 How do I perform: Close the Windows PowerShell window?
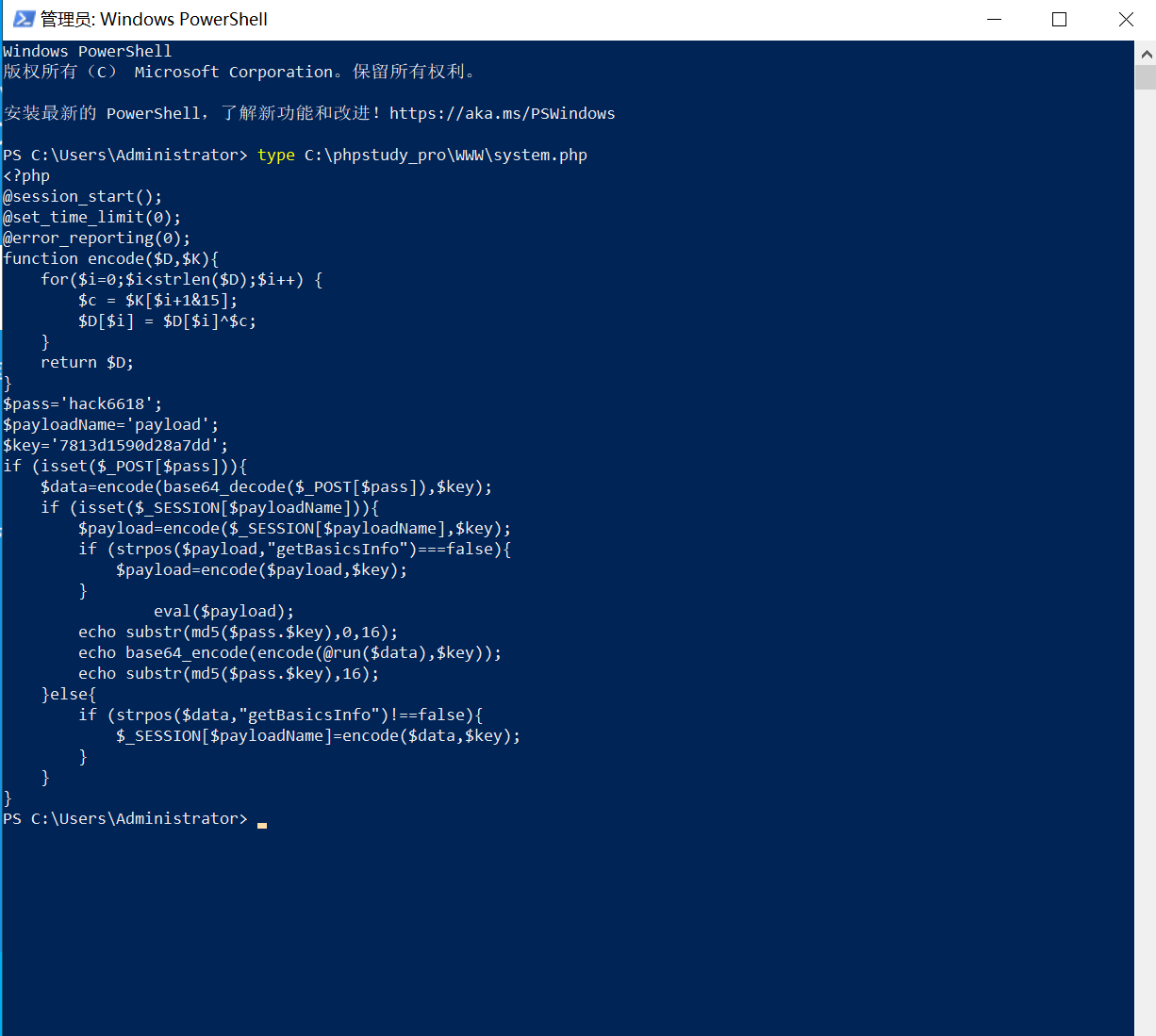pos(1126,19)
